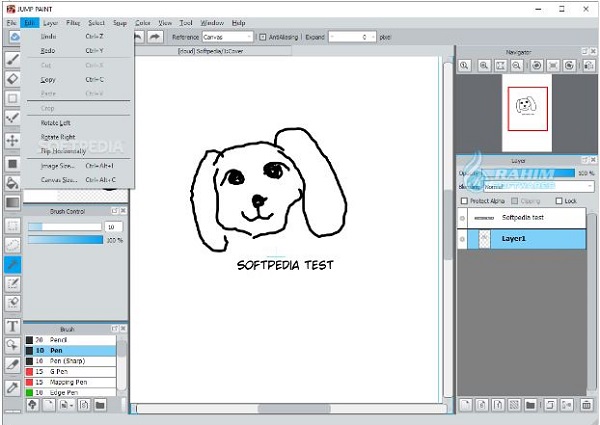The image size is (600, 425).
Task: Select the Move tool
Action: point(13,141)
